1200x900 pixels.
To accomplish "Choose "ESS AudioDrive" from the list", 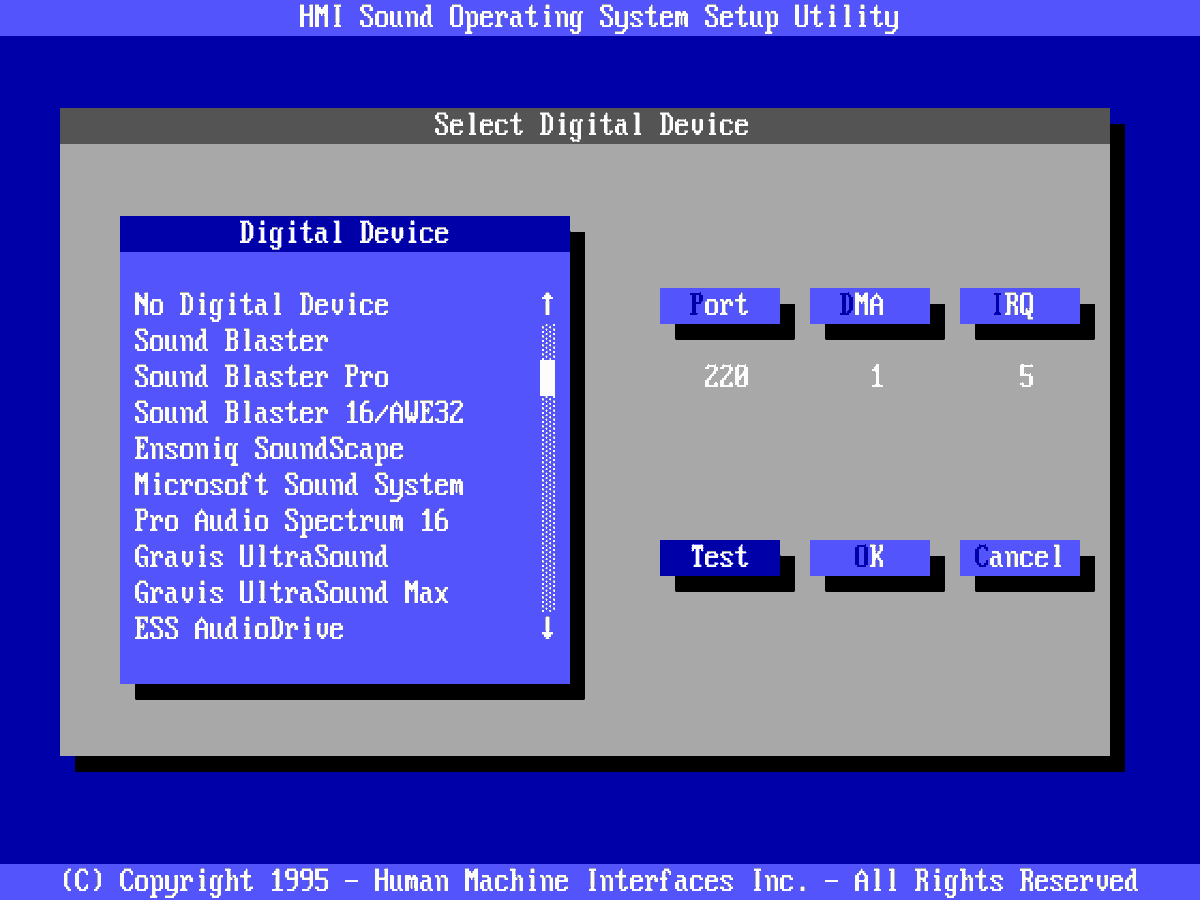I will (x=239, y=628).
